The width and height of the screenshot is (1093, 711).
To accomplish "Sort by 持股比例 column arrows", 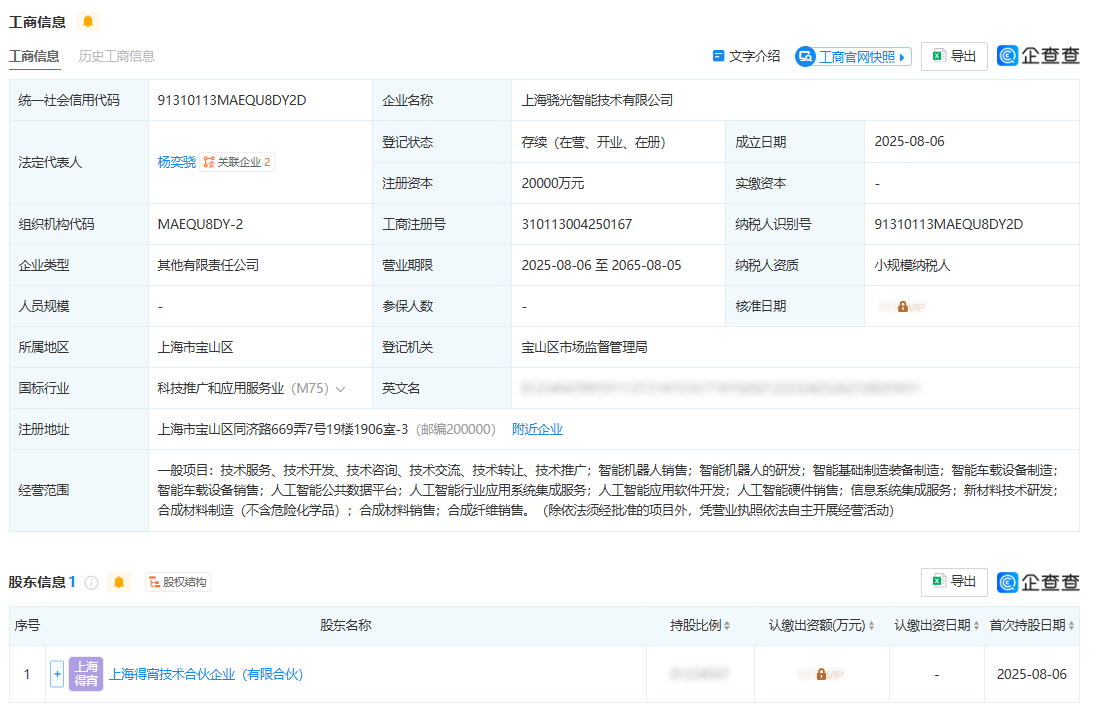I will (x=727, y=625).
